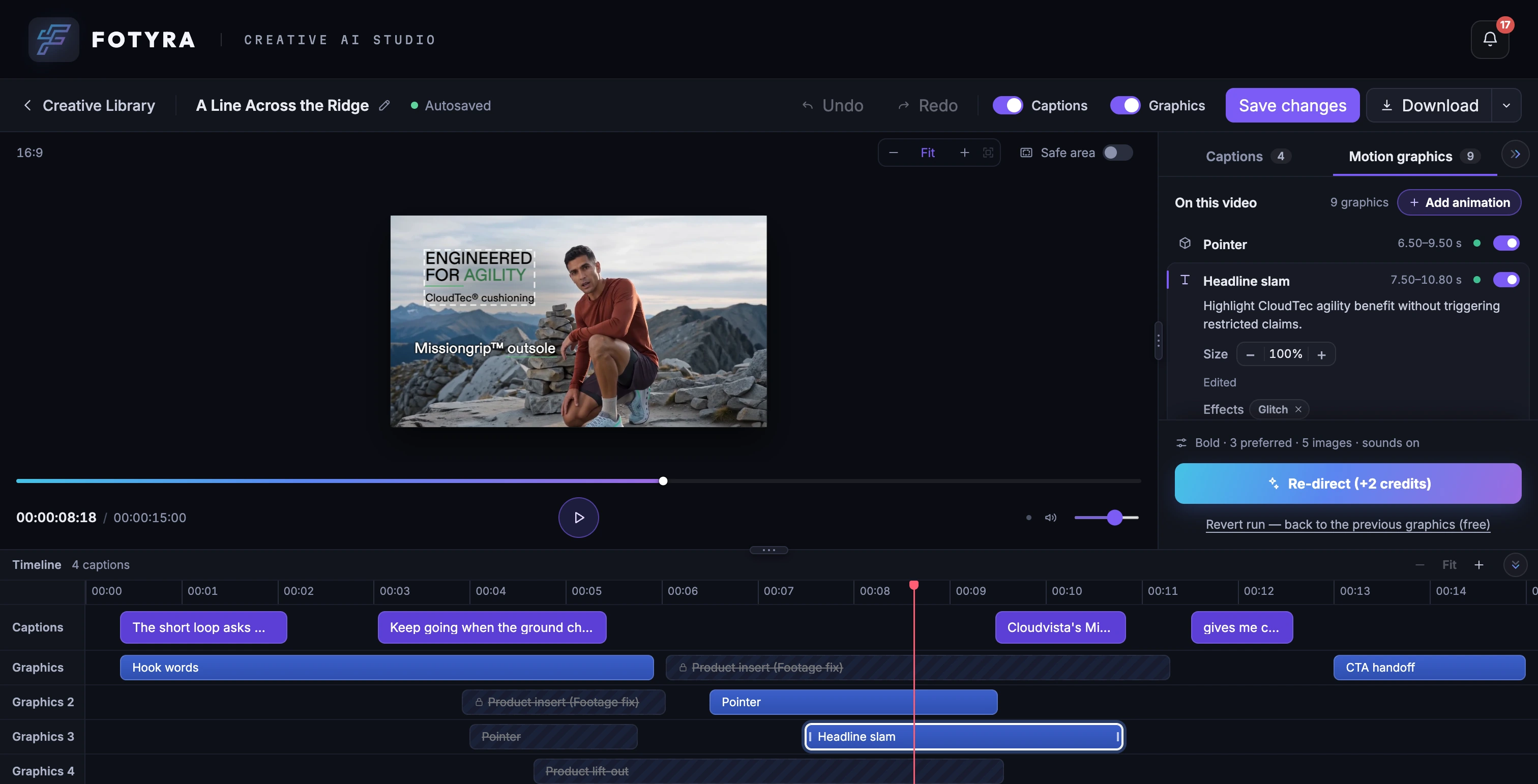
Task: Click the red timeline playhead marker
Action: (913, 585)
